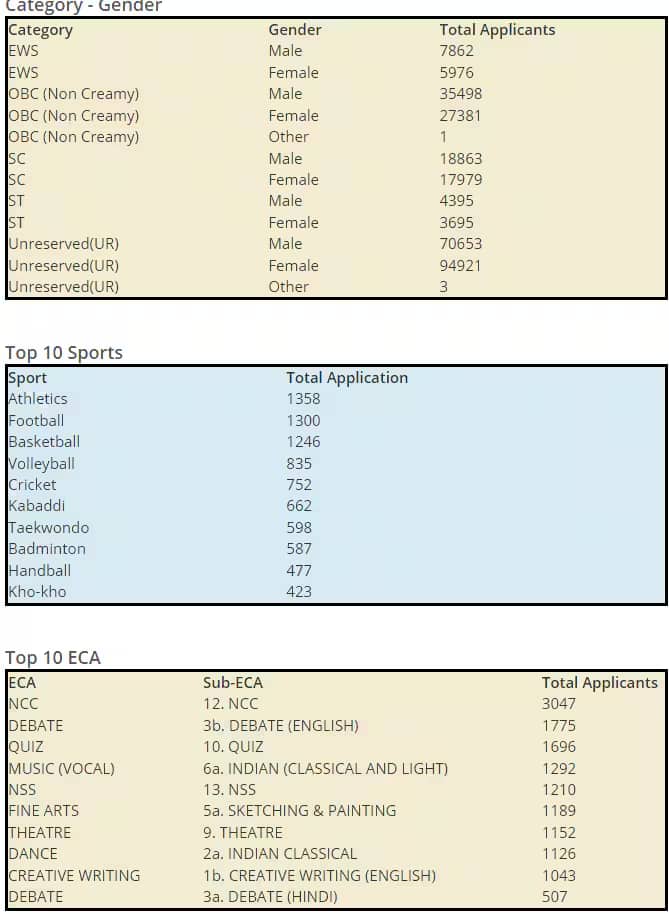The image size is (669, 914).
Task: Select the Kho-kho application count 423
Action: tap(299, 592)
